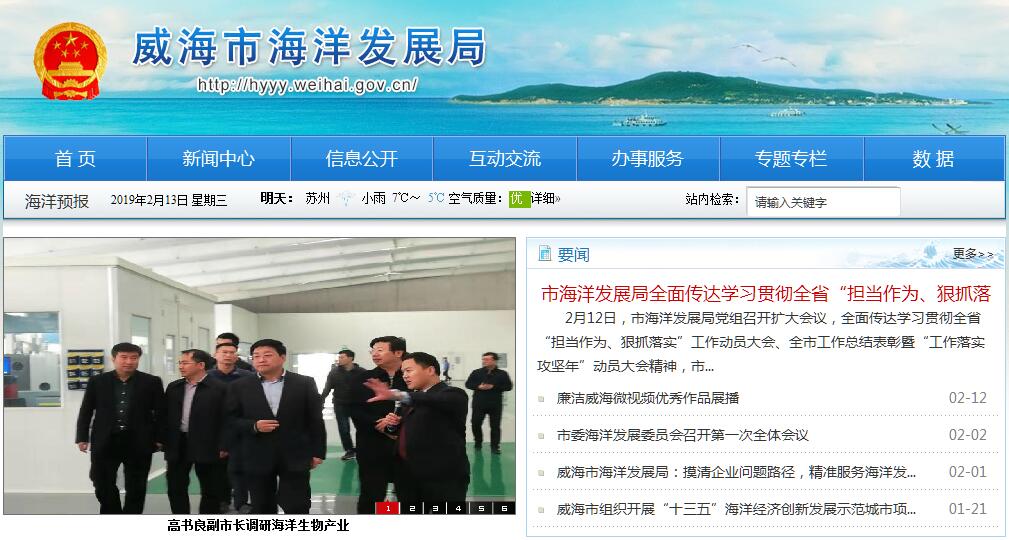Open the 首页 navigation tab

click(75, 158)
